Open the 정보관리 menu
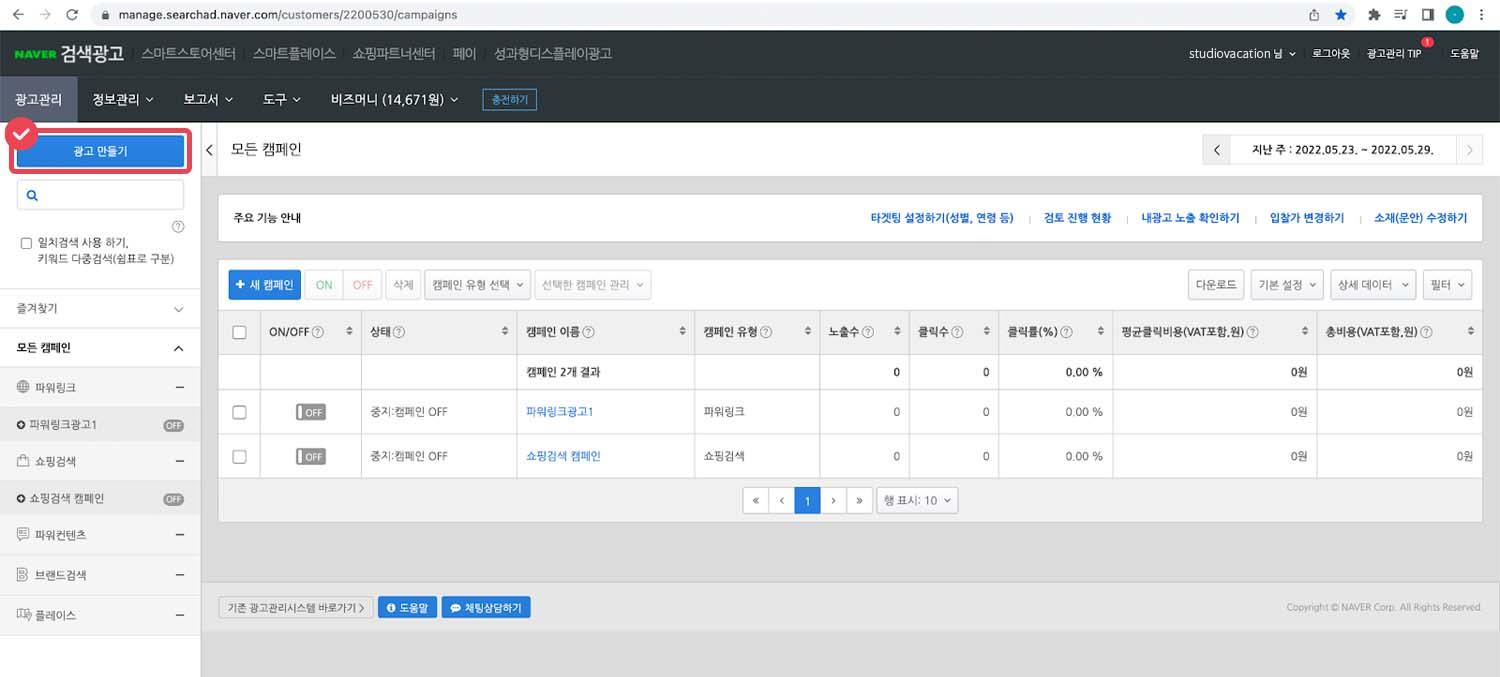This screenshot has width=1500, height=677. coord(123,99)
